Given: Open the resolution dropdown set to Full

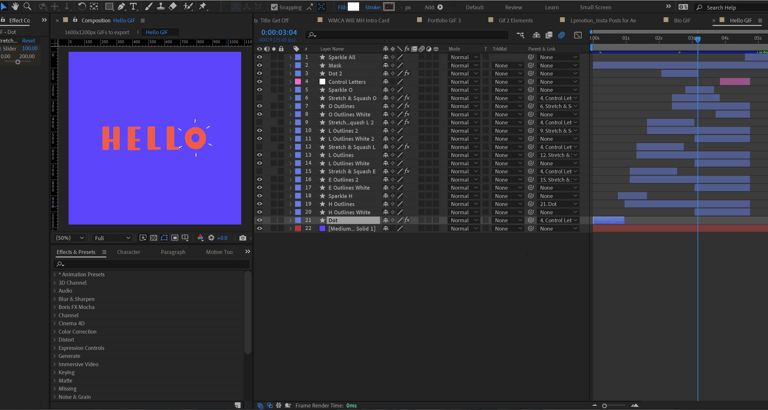Looking at the screenshot, I should (111, 238).
